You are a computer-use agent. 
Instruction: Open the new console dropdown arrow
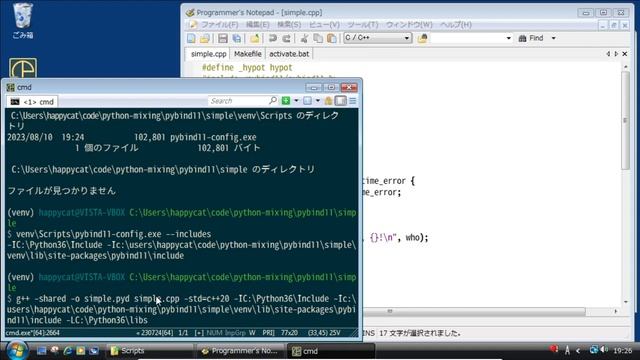[x=296, y=101]
